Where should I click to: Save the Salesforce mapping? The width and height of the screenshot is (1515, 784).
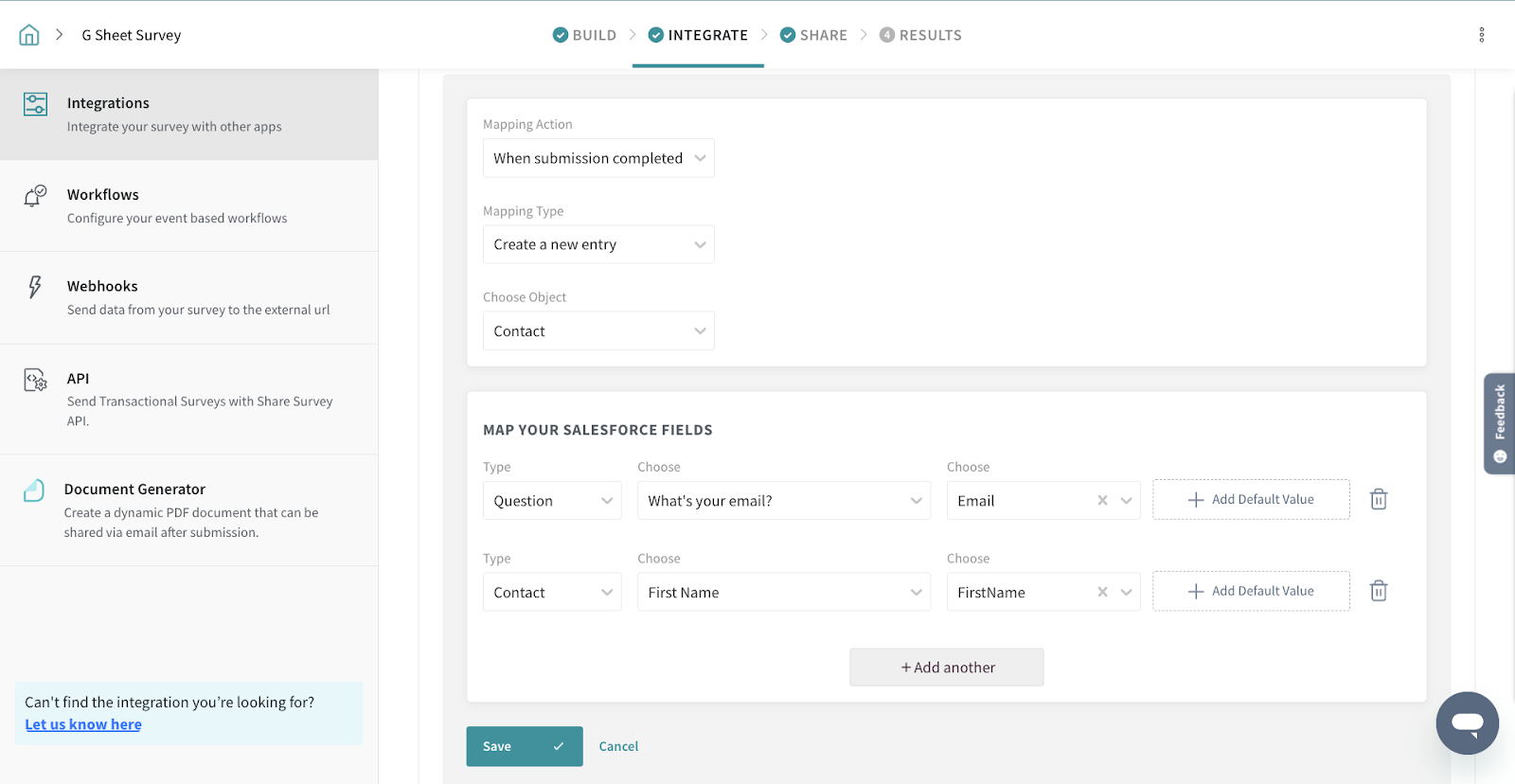point(524,746)
